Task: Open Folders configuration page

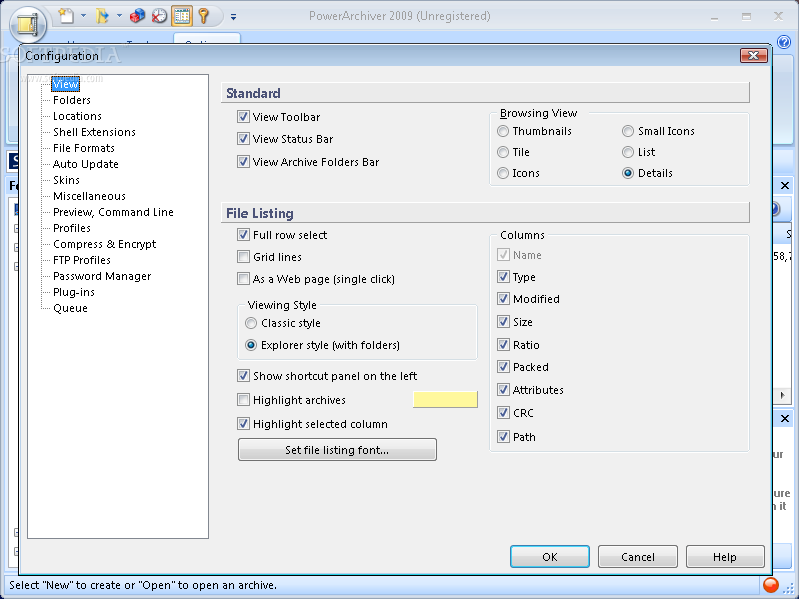Action: (72, 100)
